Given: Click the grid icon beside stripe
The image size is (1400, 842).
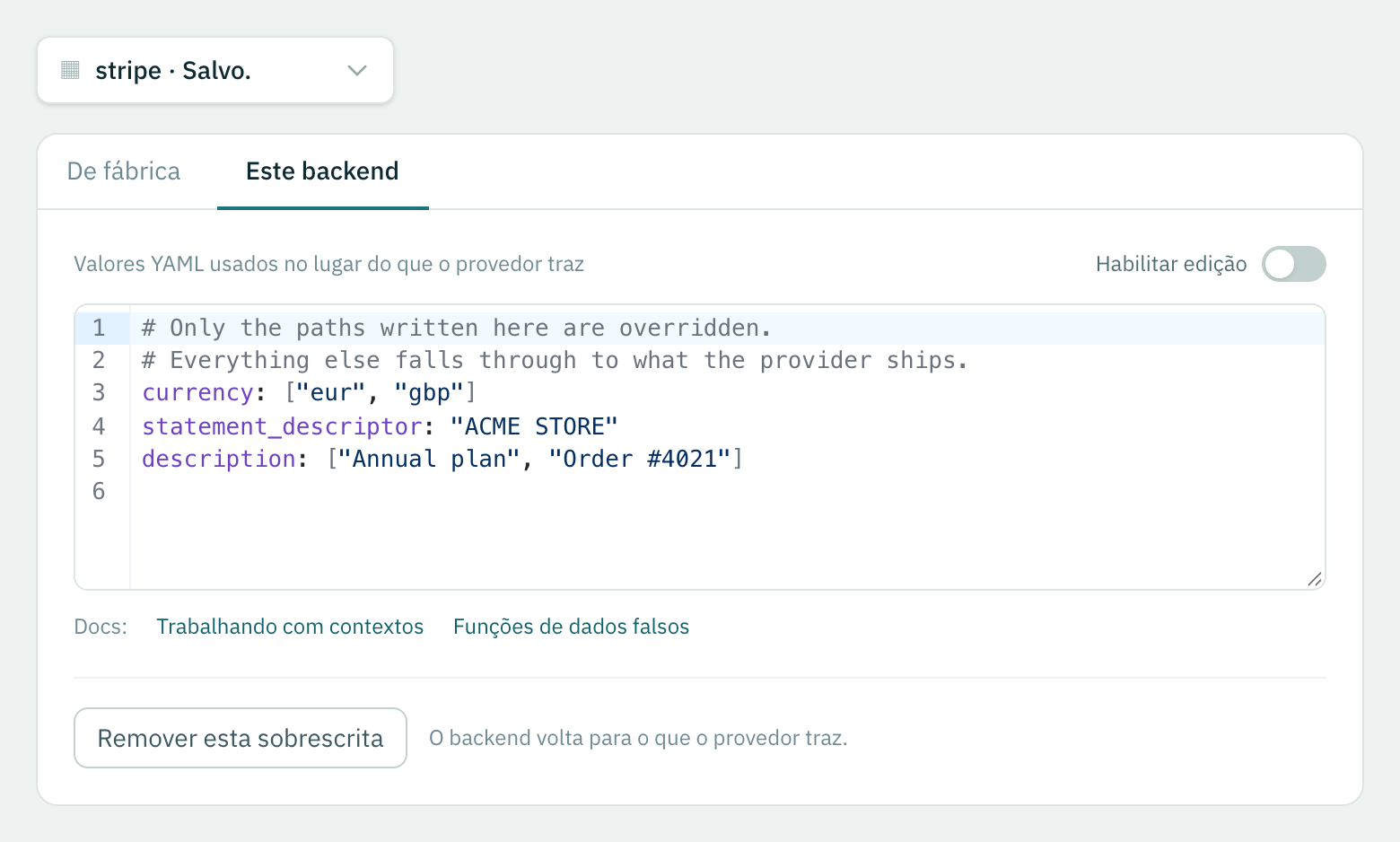Looking at the screenshot, I should pyautogui.click(x=70, y=70).
